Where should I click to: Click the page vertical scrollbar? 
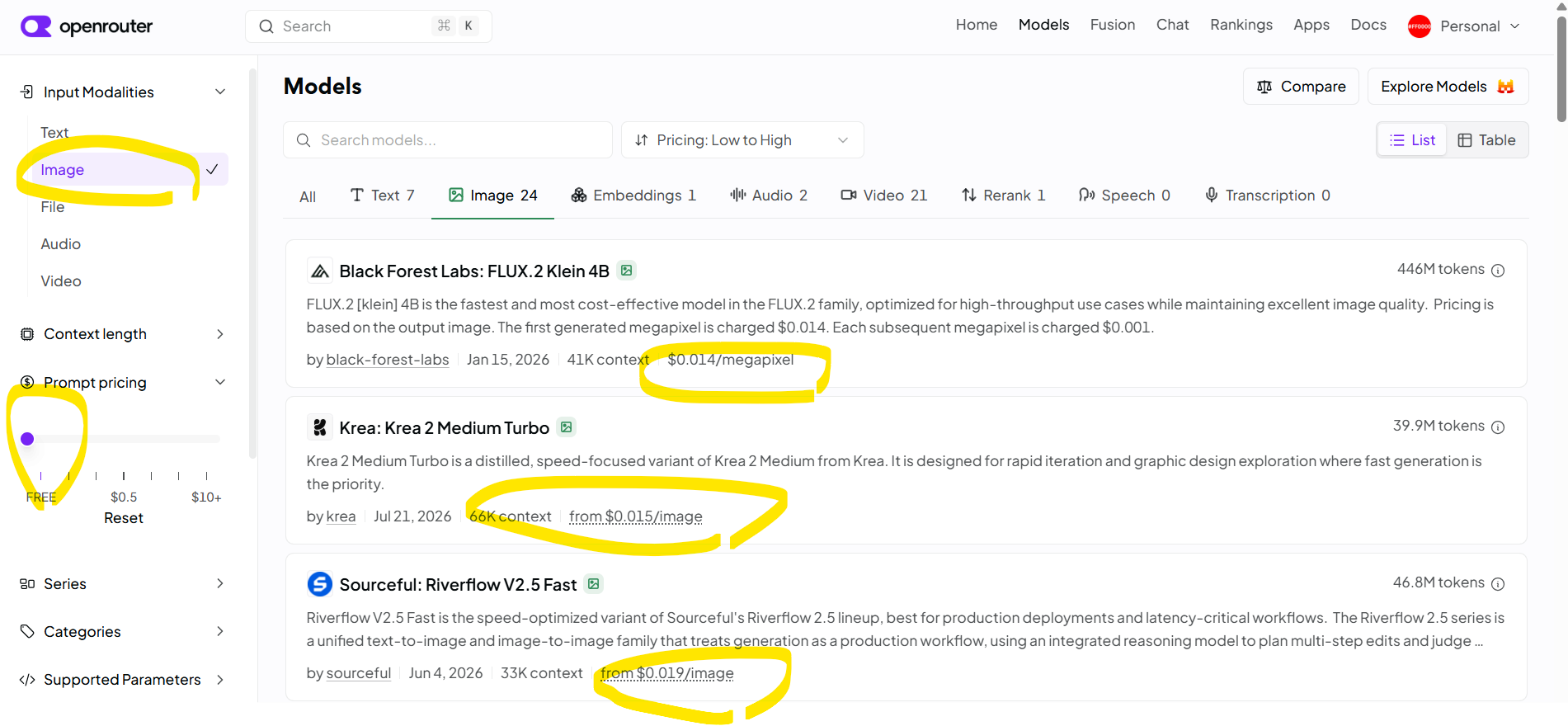point(1561,70)
